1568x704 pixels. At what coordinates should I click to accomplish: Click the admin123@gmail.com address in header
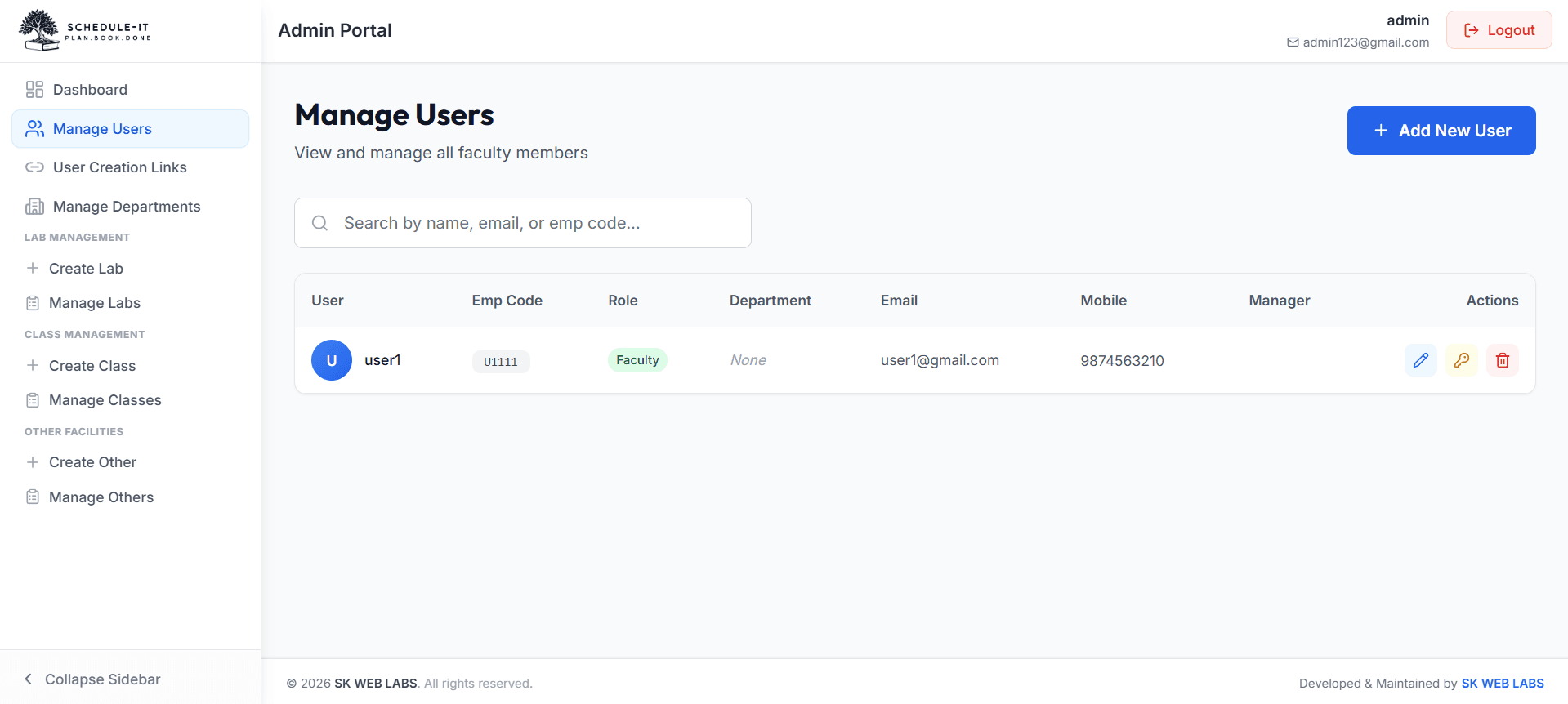coord(1365,42)
